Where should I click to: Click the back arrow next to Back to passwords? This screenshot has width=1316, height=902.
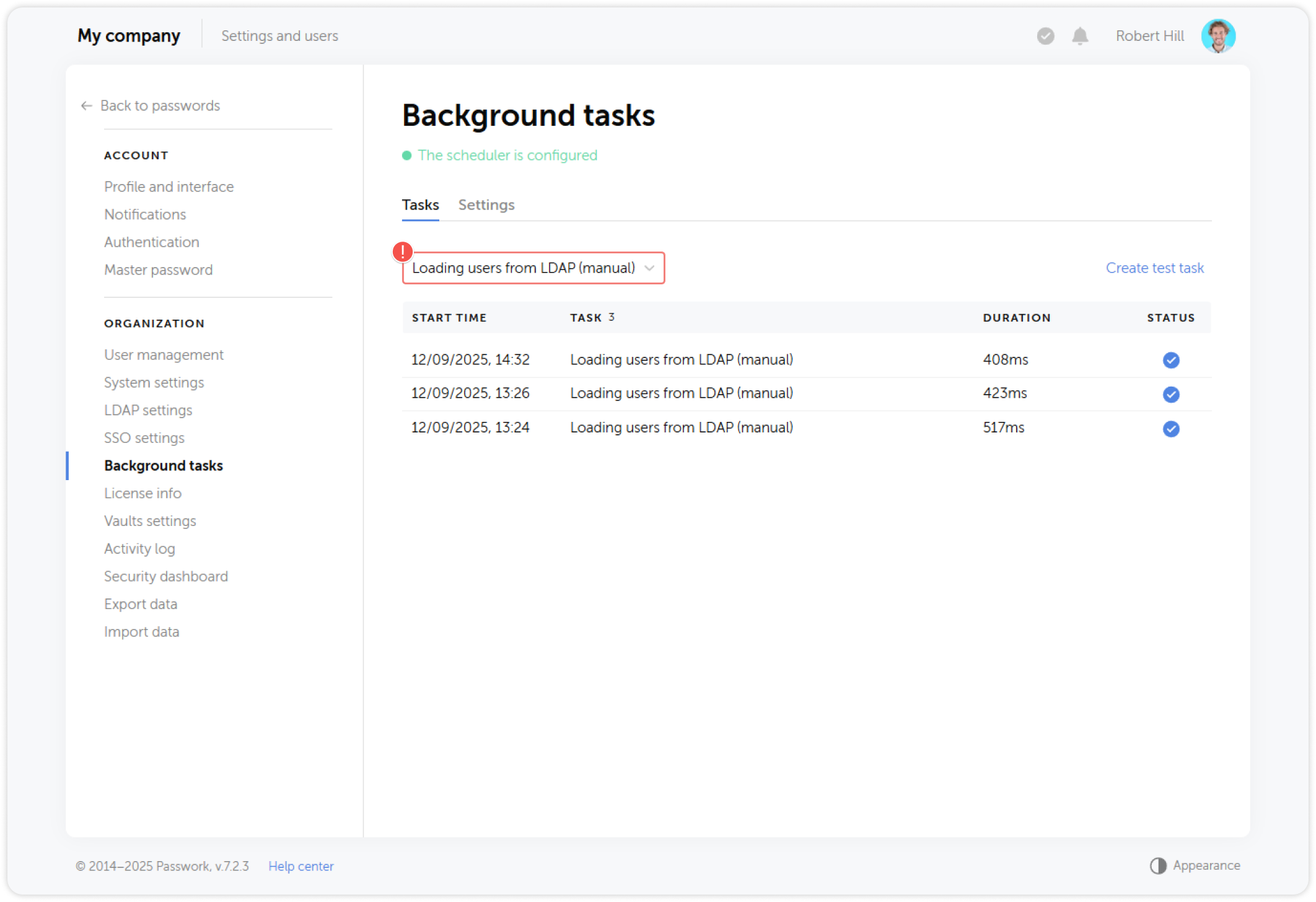pos(86,105)
